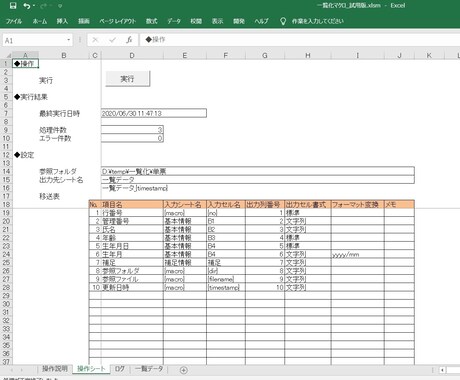Switch to the ページレイアウト ribbon tab

[x=117, y=21]
